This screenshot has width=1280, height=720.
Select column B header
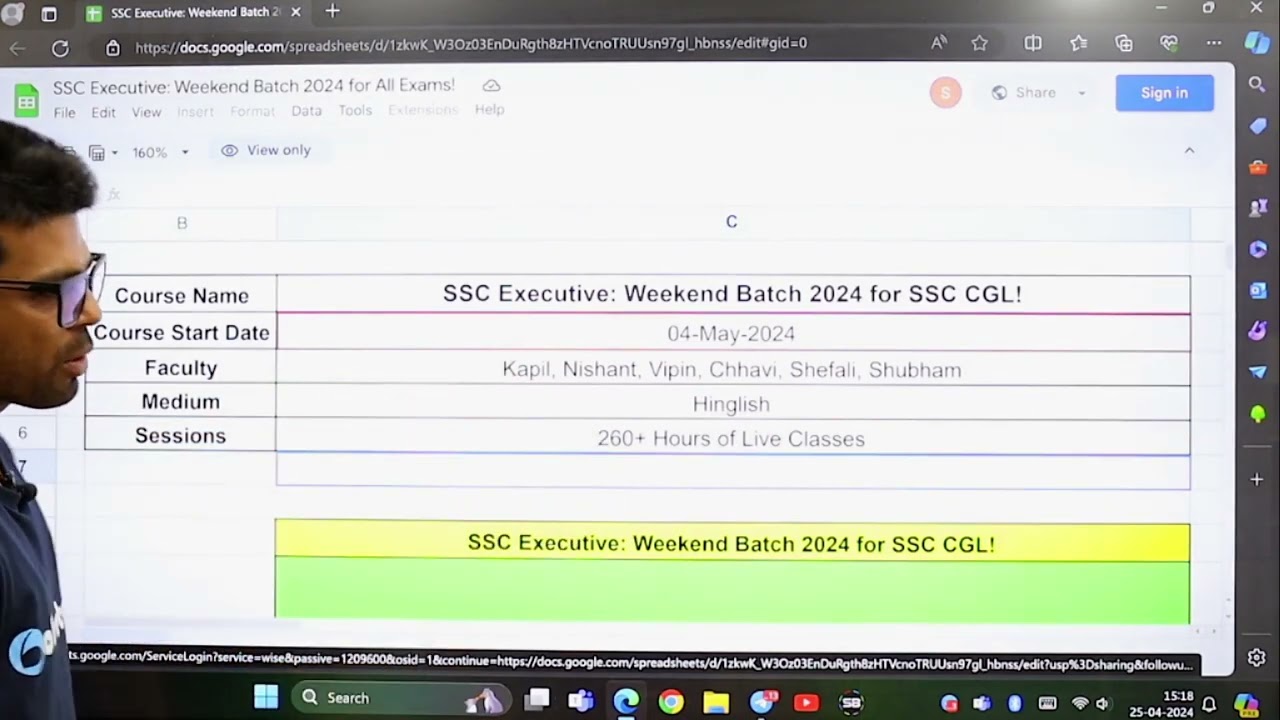(x=182, y=223)
